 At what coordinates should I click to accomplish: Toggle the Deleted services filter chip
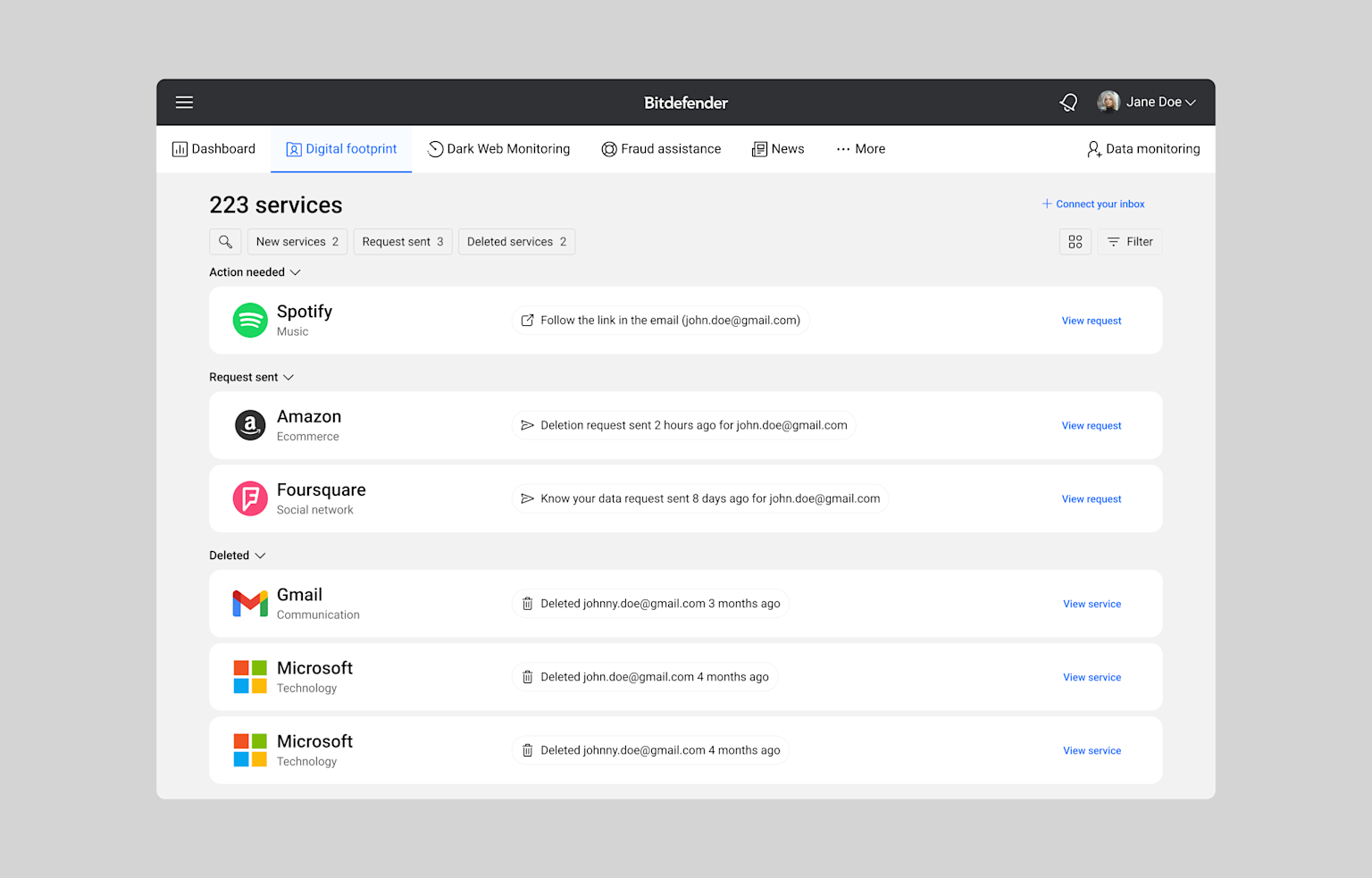[517, 242]
